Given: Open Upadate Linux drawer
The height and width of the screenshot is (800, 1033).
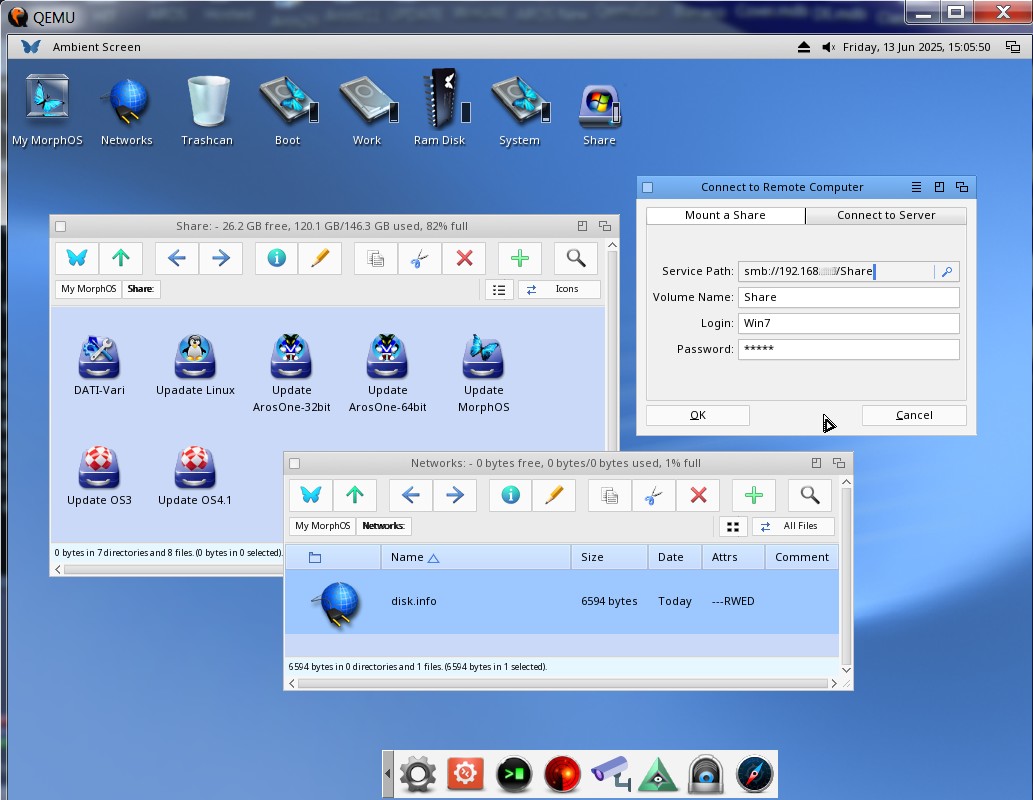Looking at the screenshot, I should [x=196, y=366].
